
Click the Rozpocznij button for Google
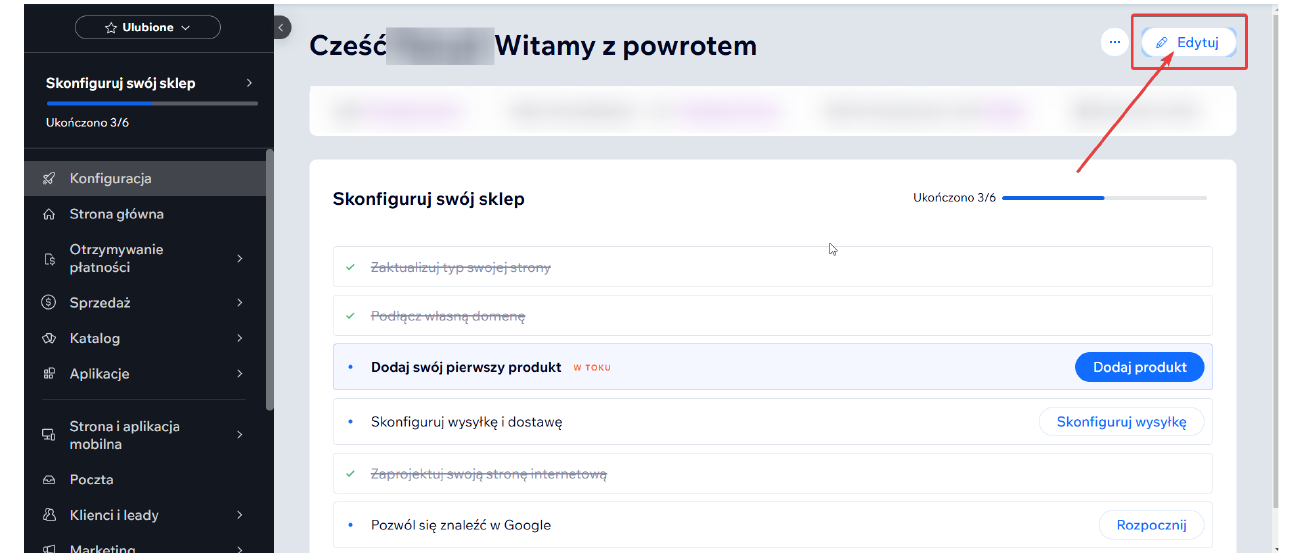[x=1151, y=525]
